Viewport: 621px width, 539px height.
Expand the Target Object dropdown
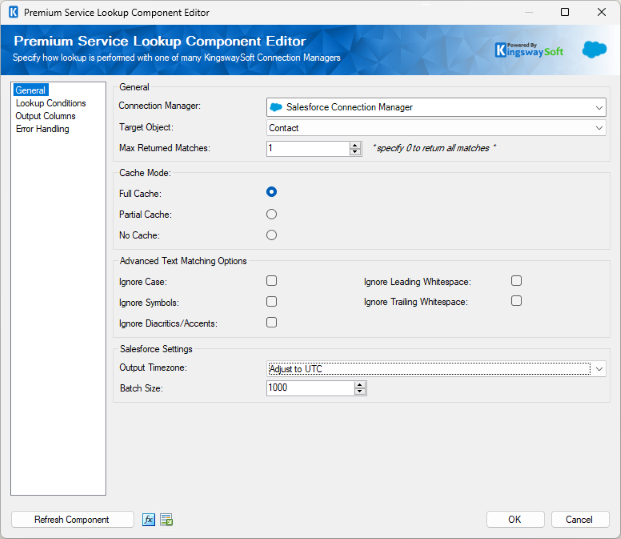(599, 128)
